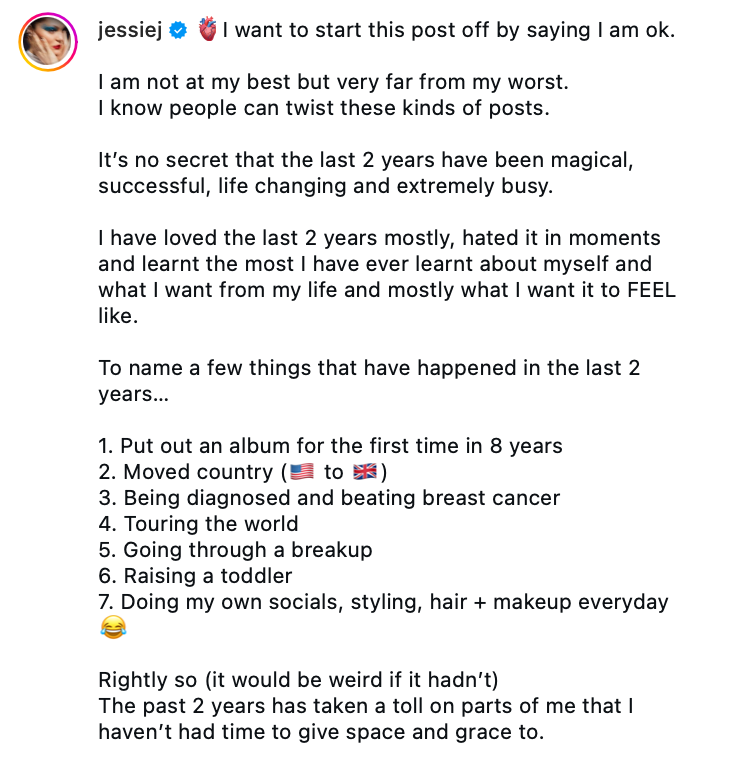Image resolution: width=742 pixels, height=760 pixels.
Task: Click the line about people twisting posts
Action: [324, 108]
